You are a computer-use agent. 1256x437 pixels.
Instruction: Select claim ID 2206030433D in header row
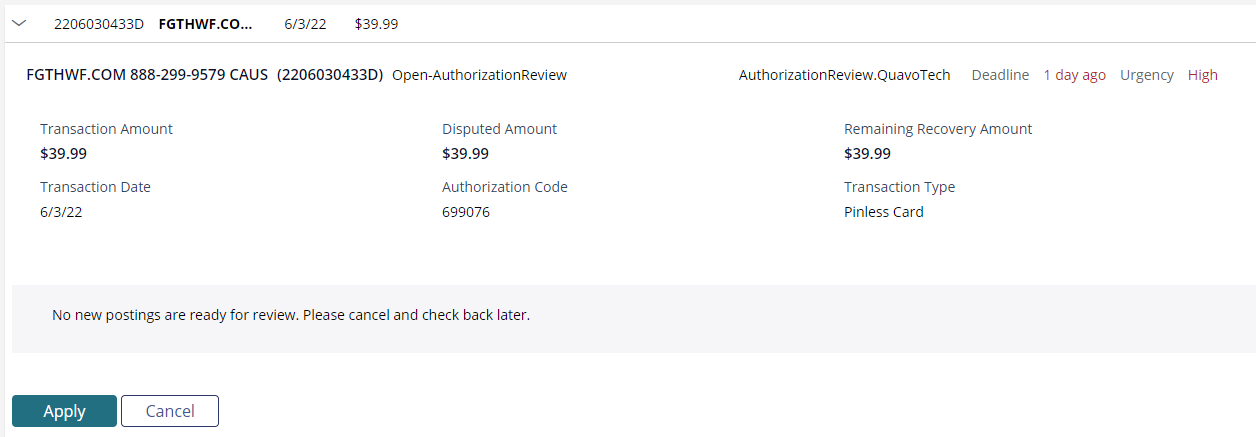coord(99,23)
